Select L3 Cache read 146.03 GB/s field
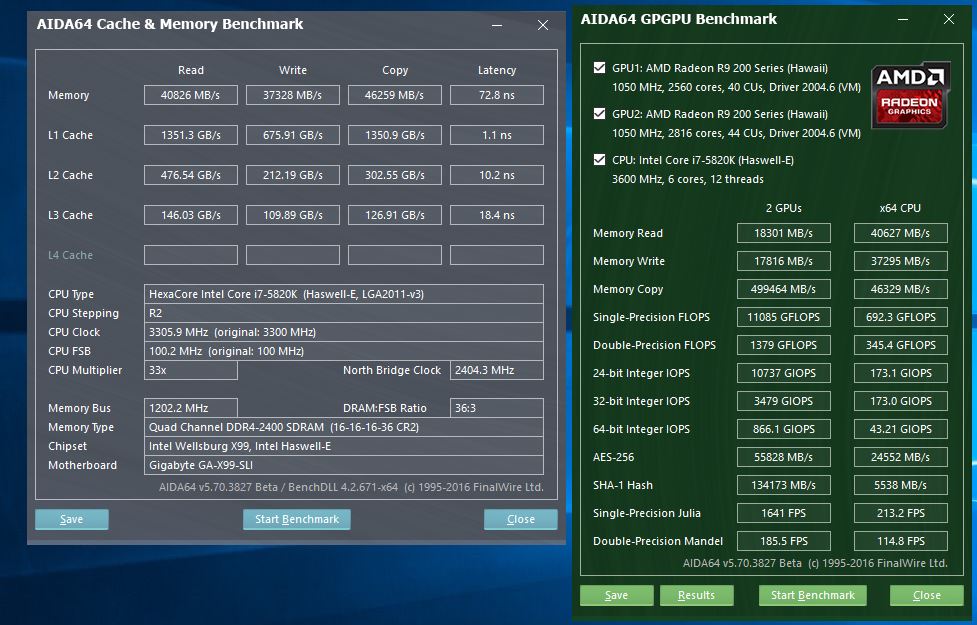 point(191,215)
